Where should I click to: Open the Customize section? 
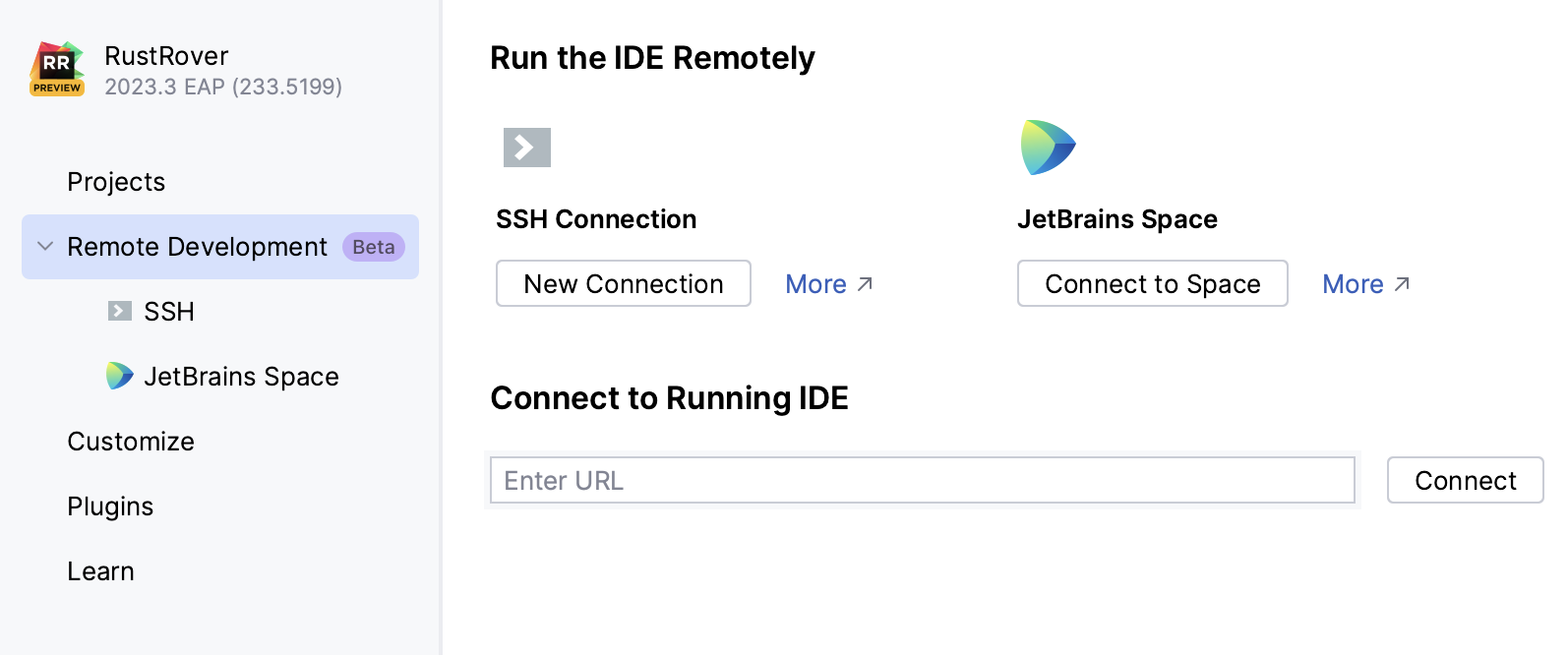[131, 442]
